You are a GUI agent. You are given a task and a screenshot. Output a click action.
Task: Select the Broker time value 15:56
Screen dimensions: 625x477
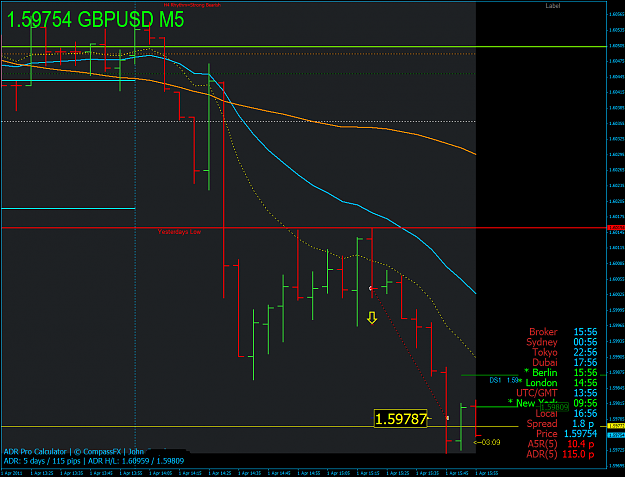pyautogui.click(x=585, y=332)
